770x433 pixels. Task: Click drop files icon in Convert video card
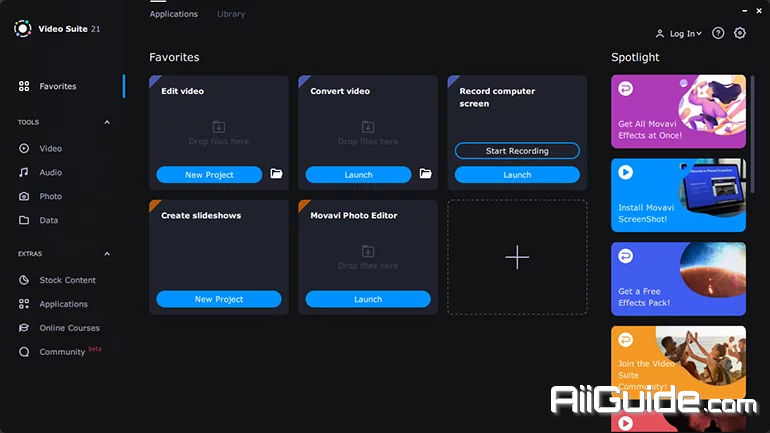pyautogui.click(x=368, y=127)
